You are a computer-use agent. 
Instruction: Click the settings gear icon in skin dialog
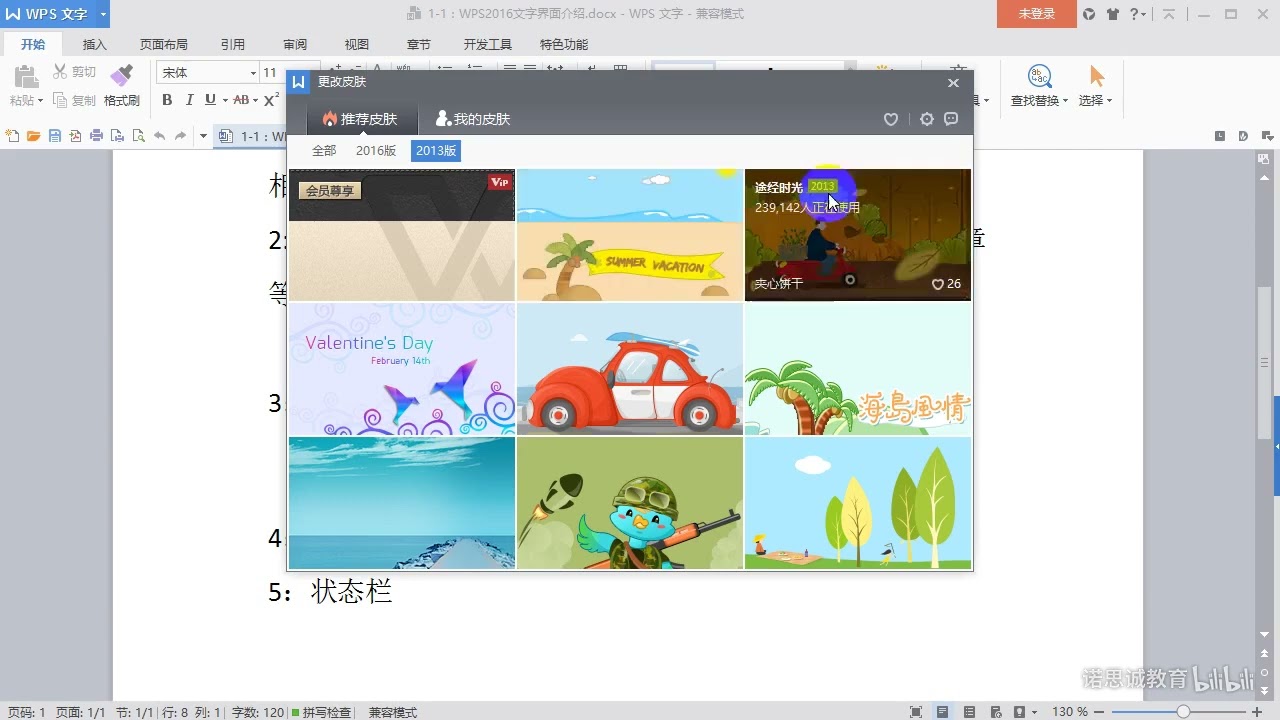[x=927, y=119]
